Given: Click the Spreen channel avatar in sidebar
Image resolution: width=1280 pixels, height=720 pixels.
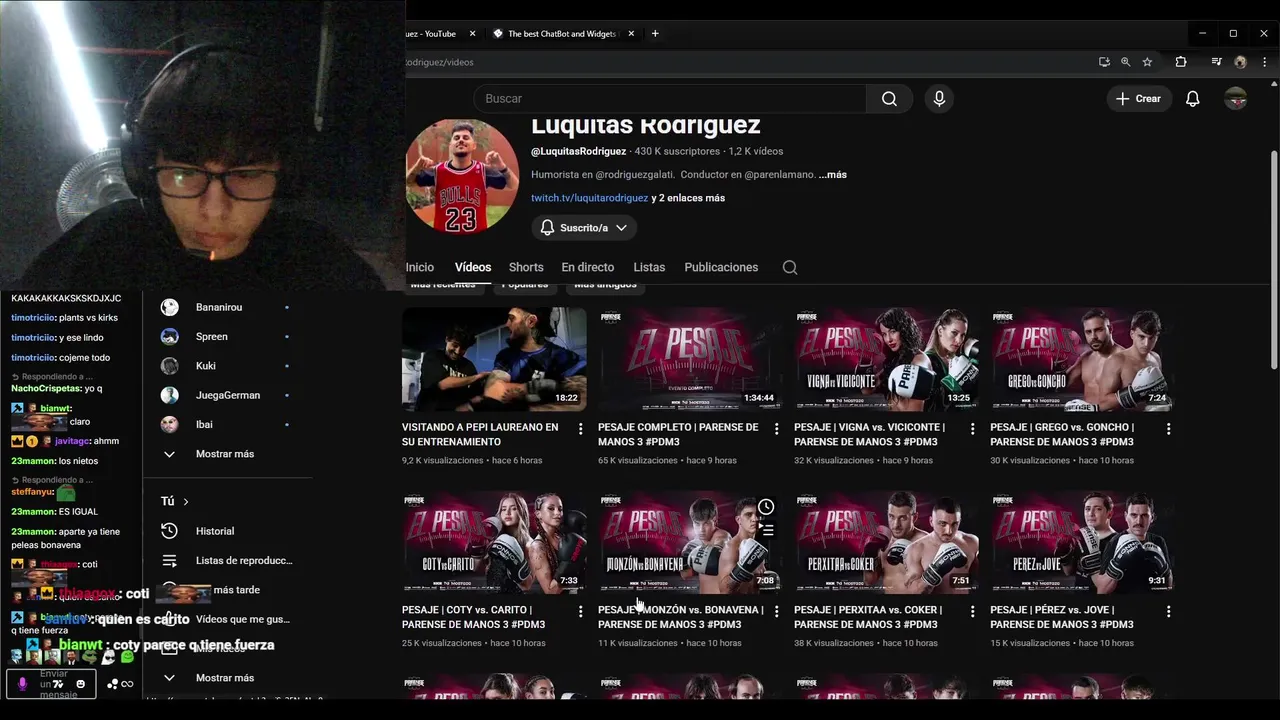Looking at the screenshot, I should [170, 336].
